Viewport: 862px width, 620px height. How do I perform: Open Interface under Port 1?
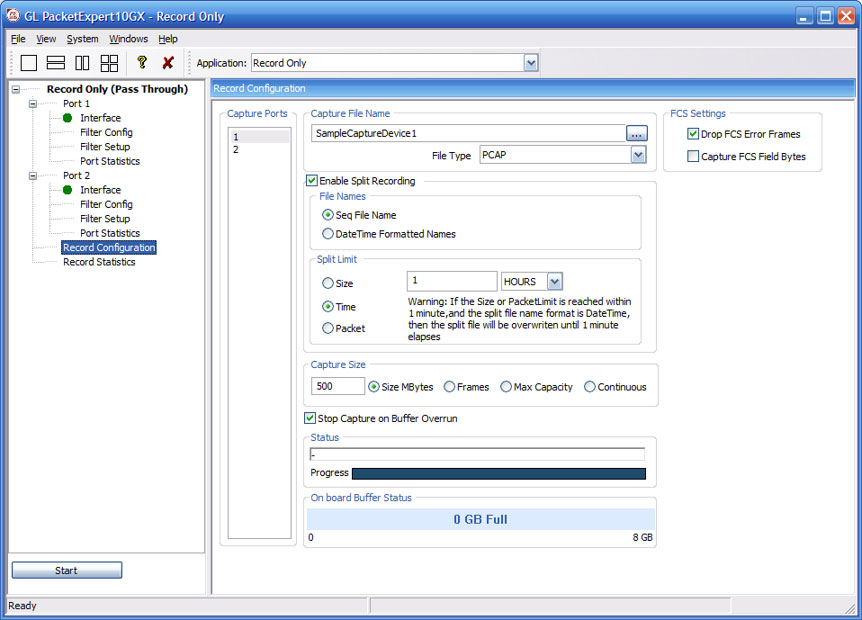[x=101, y=118]
